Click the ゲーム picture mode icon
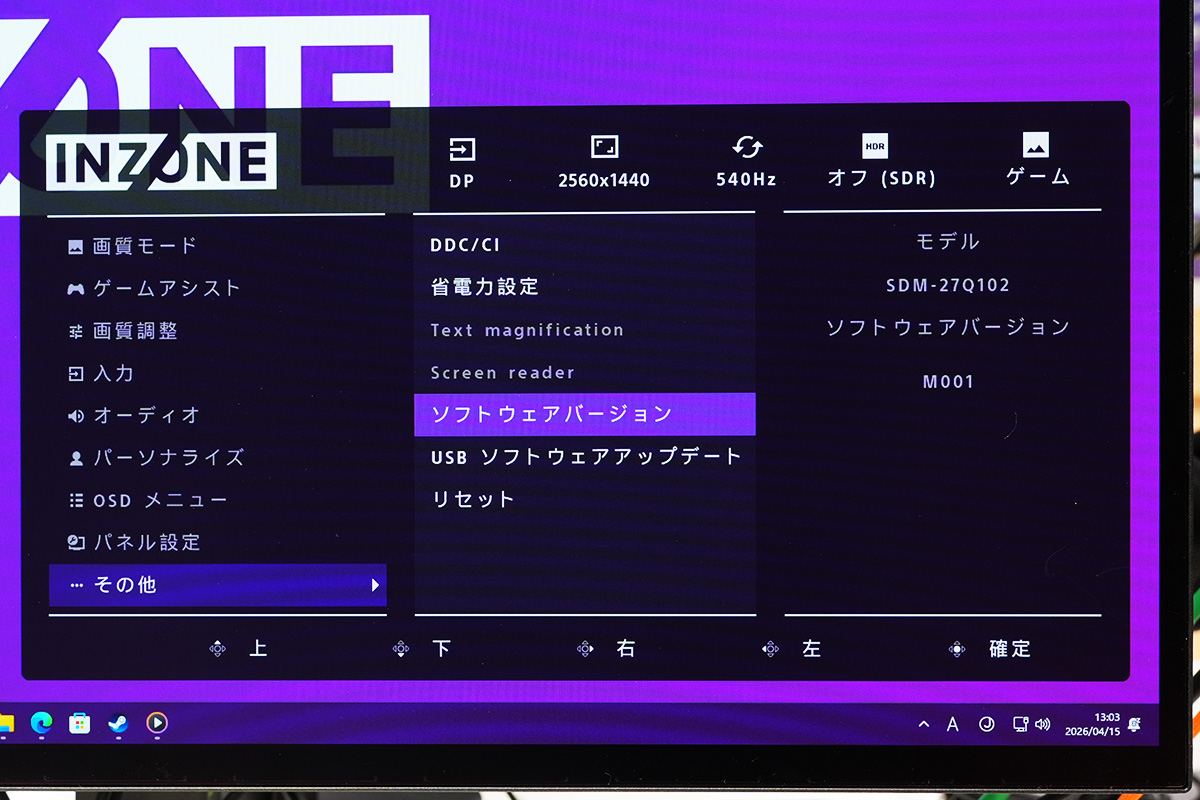The image size is (1200, 800). (1036, 146)
